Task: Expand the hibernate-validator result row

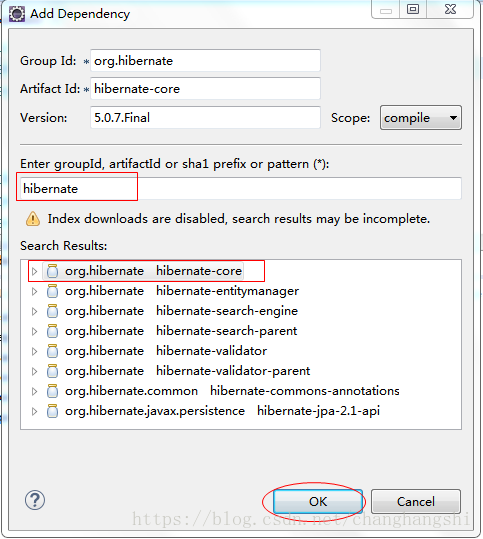Action: [34, 351]
